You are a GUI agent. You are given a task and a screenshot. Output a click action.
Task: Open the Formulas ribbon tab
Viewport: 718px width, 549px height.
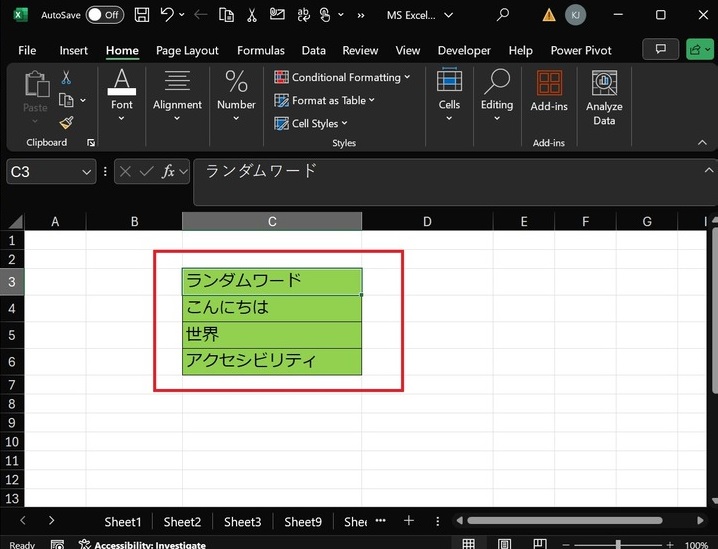tap(260, 50)
